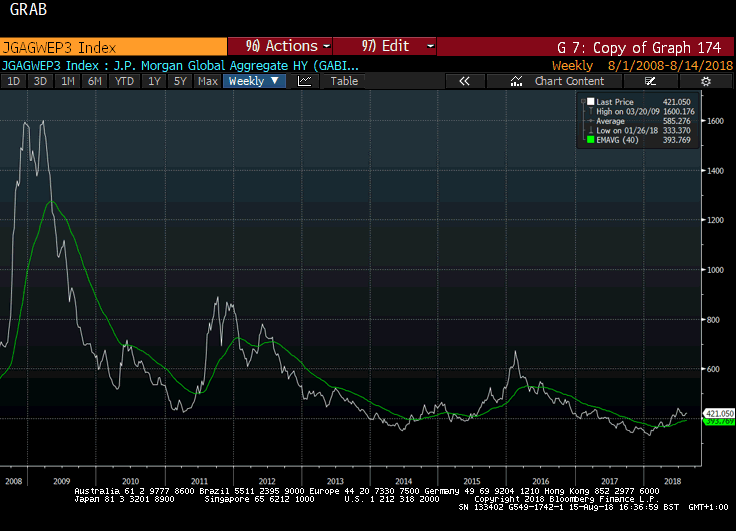Viewport: 736px width, 531px height.
Task: Select the 6M period option
Action: click(x=94, y=81)
